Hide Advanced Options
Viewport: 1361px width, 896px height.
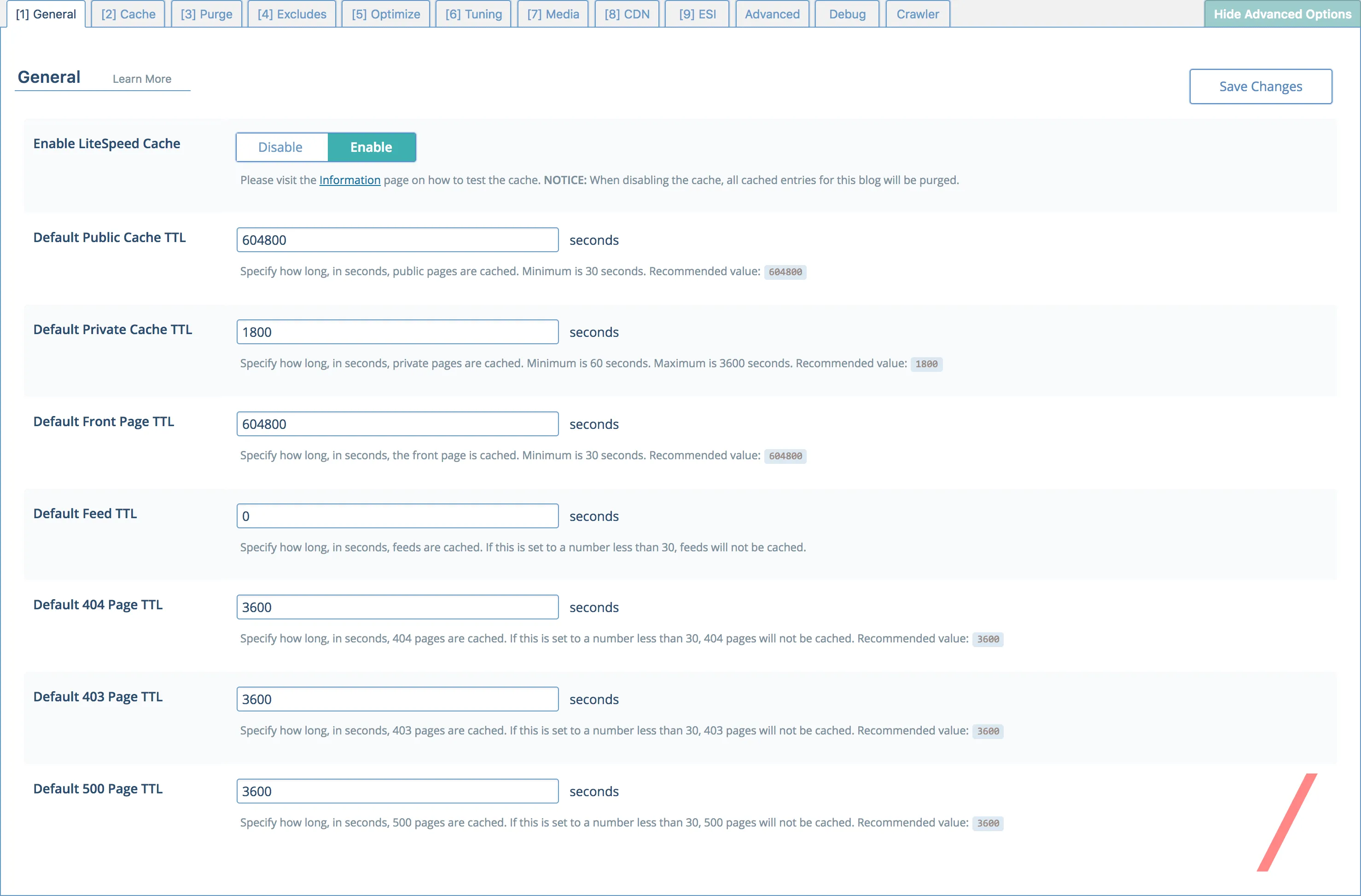coord(1283,14)
